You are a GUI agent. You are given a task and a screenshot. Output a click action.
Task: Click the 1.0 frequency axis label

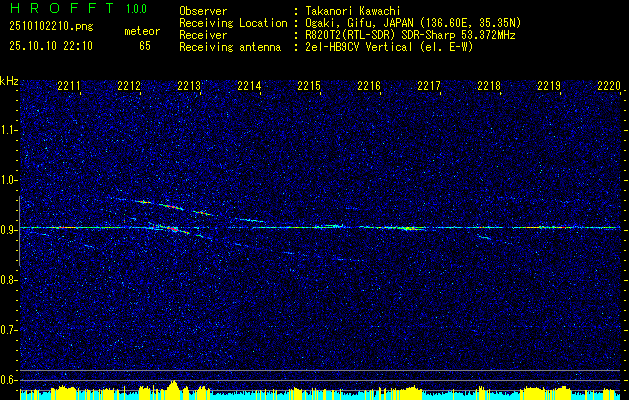tap(8, 180)
